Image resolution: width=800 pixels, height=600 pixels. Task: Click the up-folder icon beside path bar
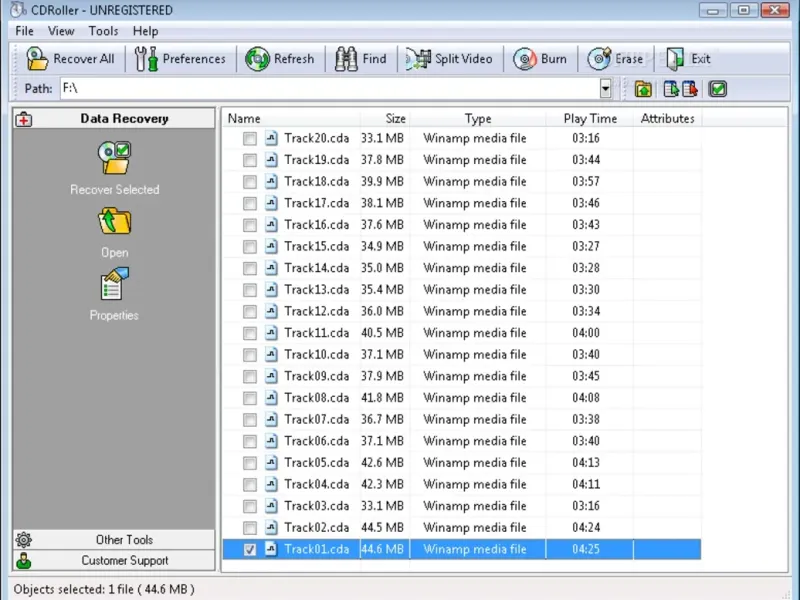643,89
